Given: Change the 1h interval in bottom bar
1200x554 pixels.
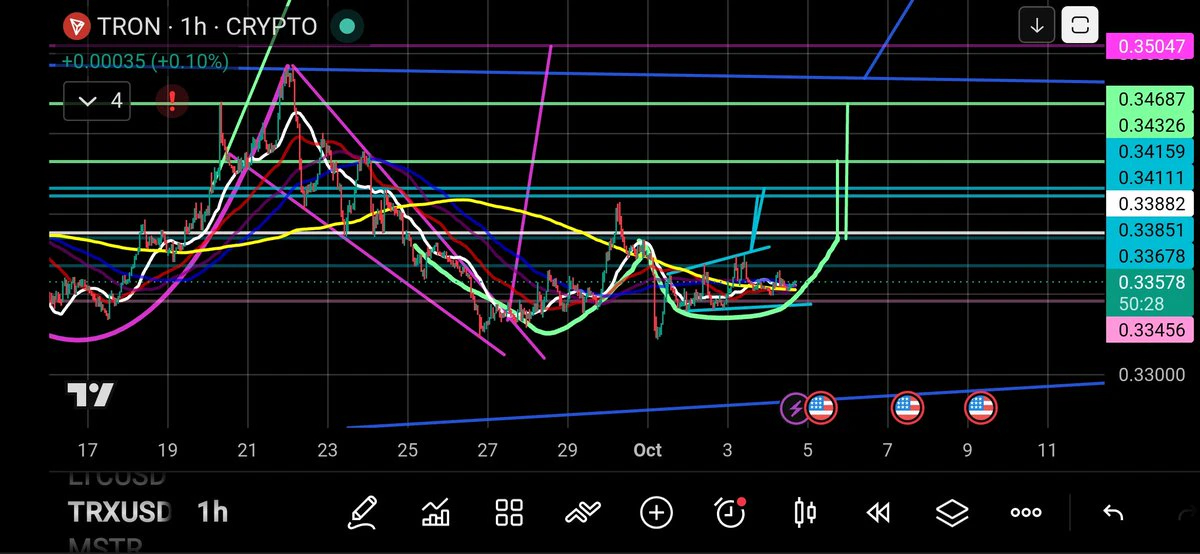Looking at the screenshot, I should tap(213, 513).
